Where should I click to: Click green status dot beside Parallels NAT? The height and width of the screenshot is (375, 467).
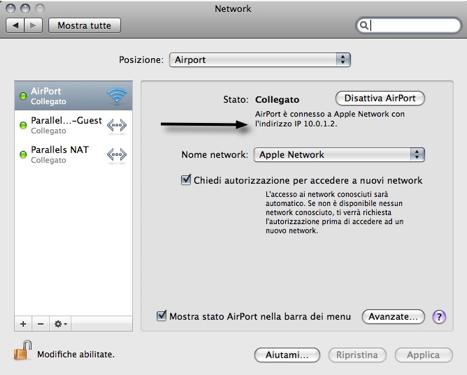(23, 155)
